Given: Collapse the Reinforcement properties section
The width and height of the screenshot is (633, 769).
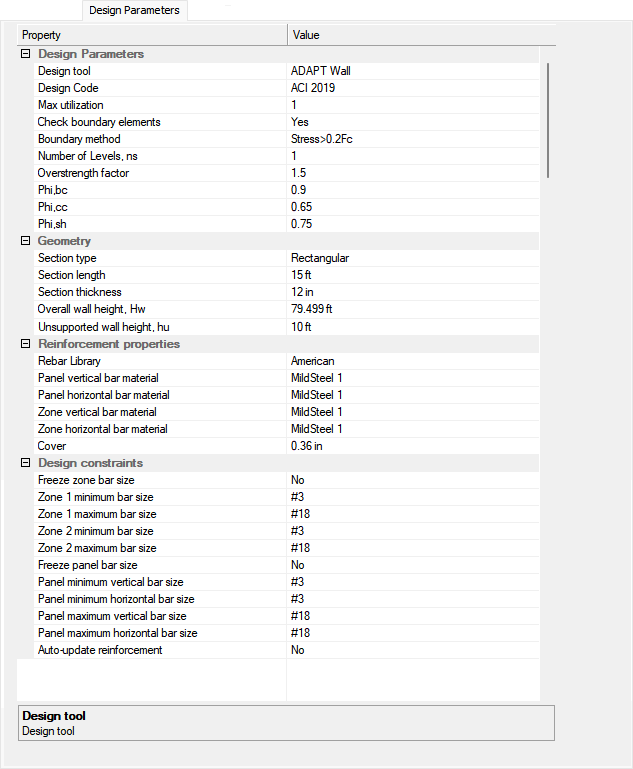Looking at the screenshot, I should coord(26,344).
